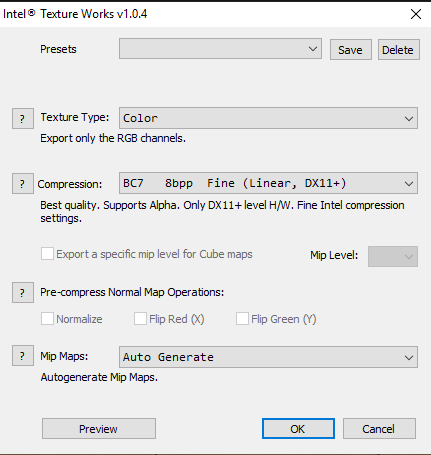Viewport: 431px width, 455px height.
Task: Confirm settings with the OK button
Action: click(x=298, y=429)
